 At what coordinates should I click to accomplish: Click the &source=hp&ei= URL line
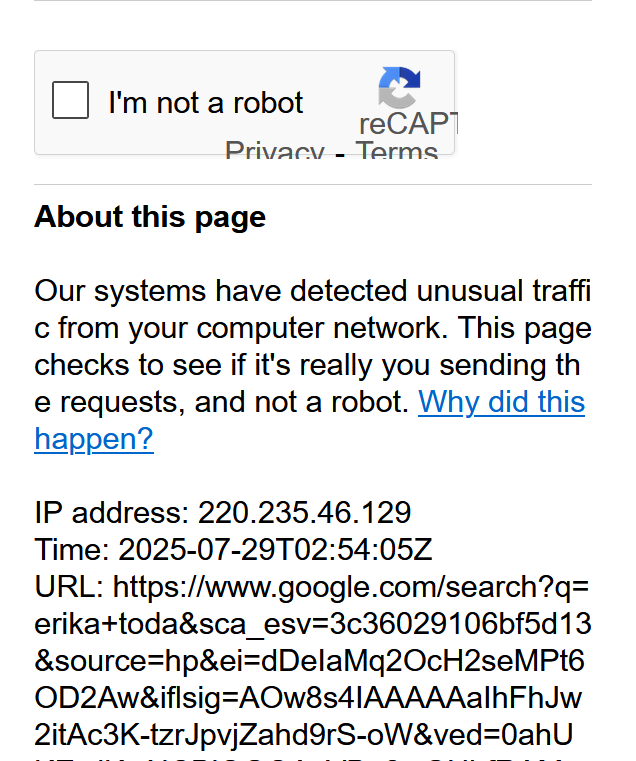coord(309,661)
